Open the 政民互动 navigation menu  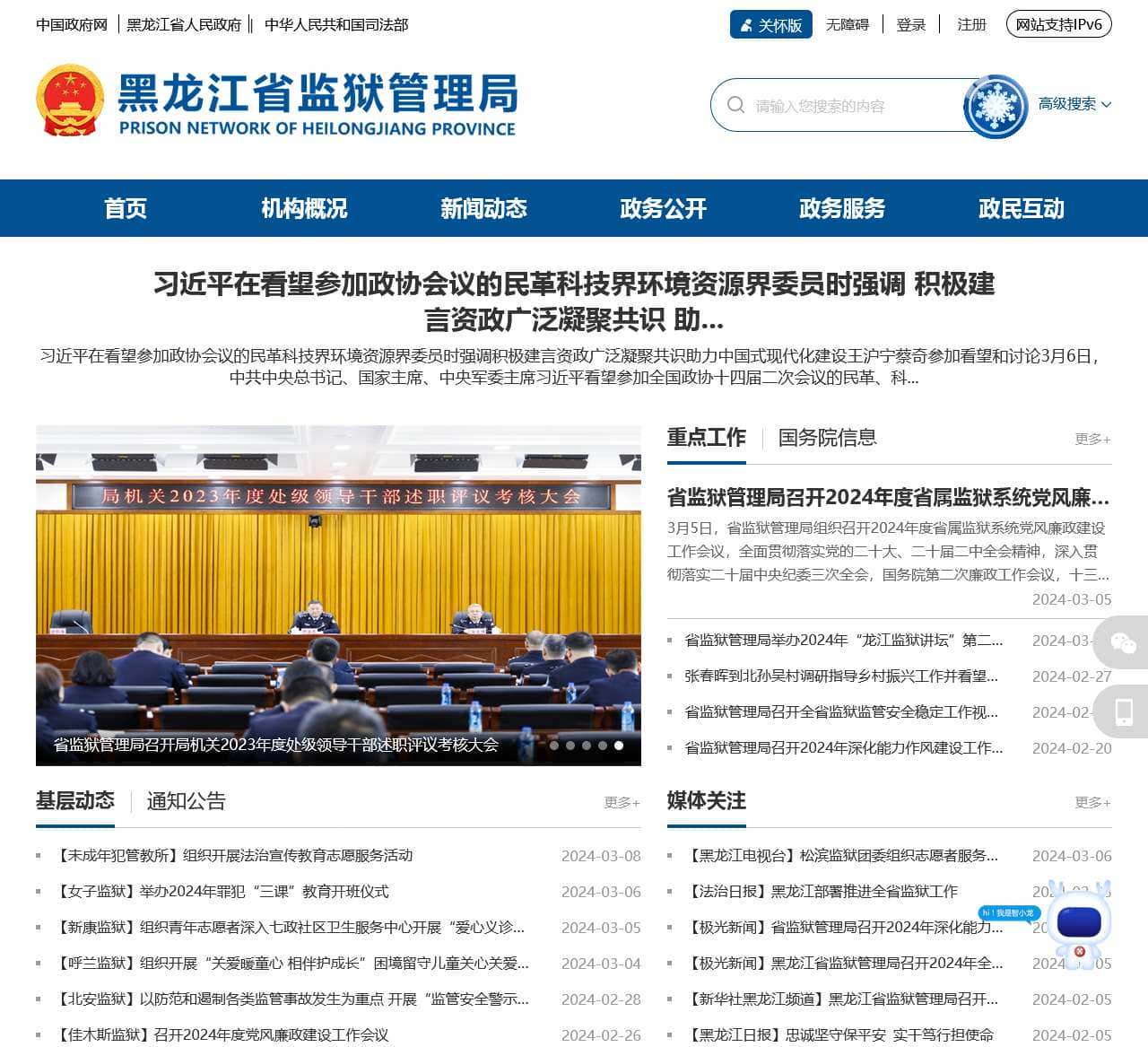point(1021,208)
